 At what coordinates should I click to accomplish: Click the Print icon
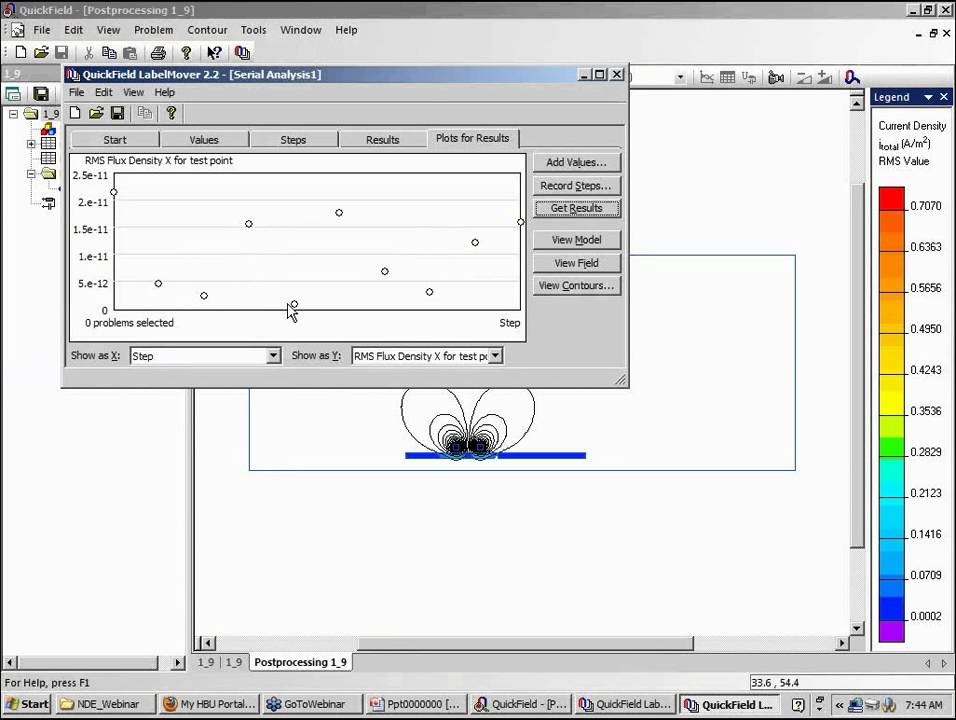159,53
